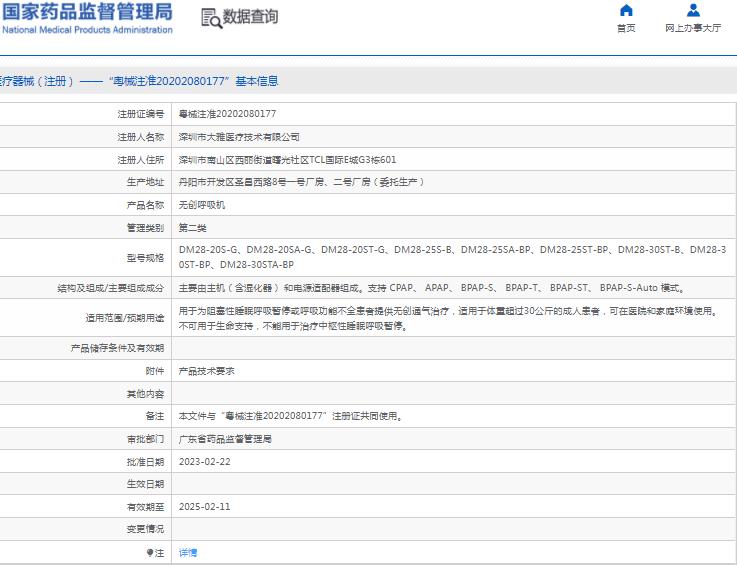Click the 型号规格 row label
This screenshot has width=737, height=568.
coord(145,258)
